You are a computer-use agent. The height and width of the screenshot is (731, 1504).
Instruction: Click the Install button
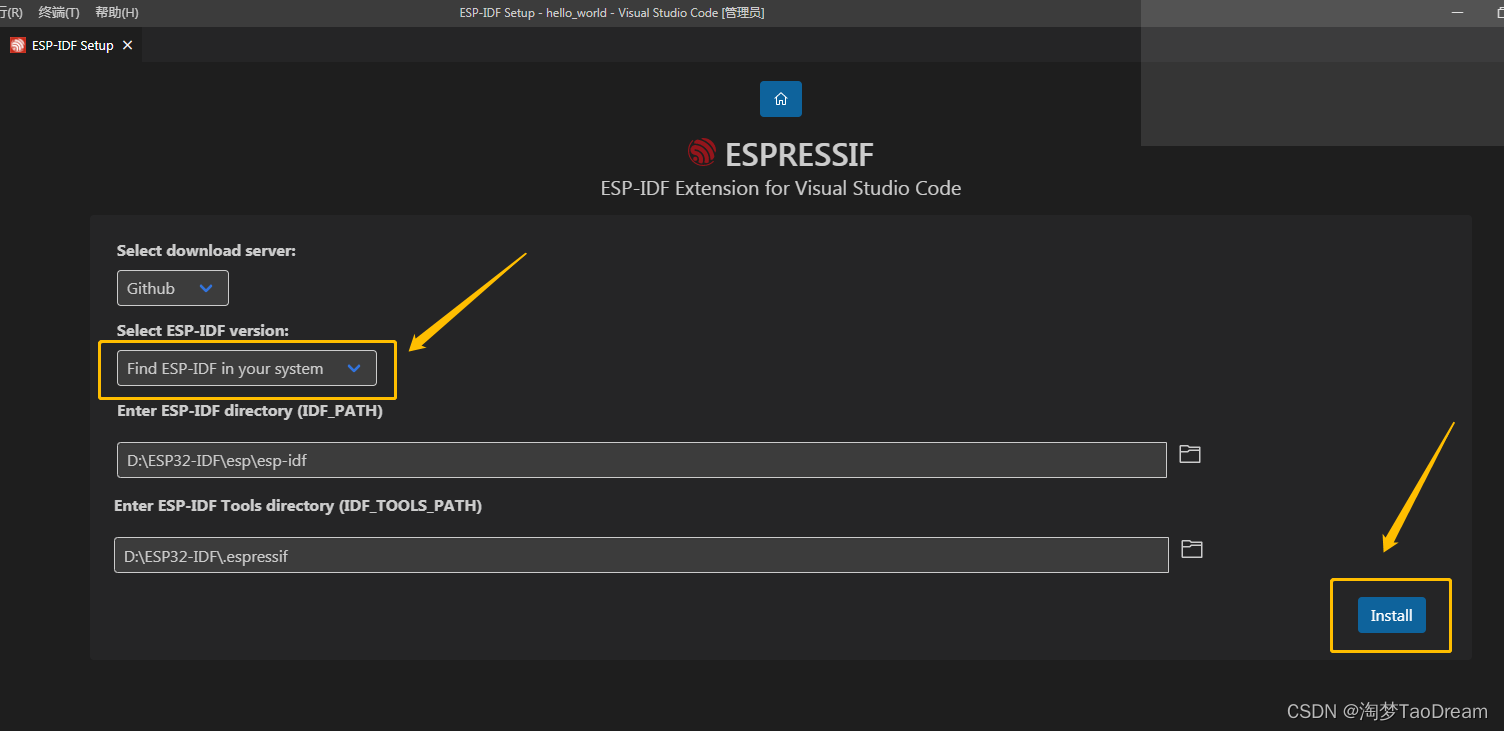[1391, 615]
